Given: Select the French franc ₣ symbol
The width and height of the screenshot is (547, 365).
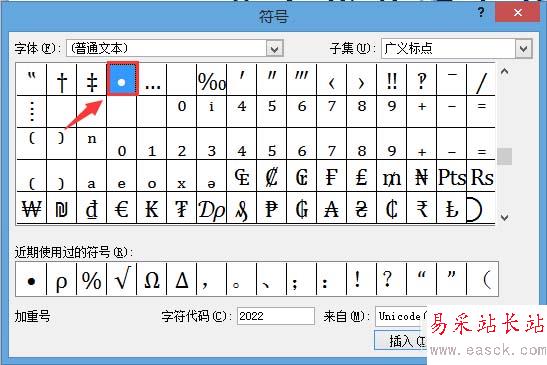Looking at the screenshot, I should [x=332, y=176].
